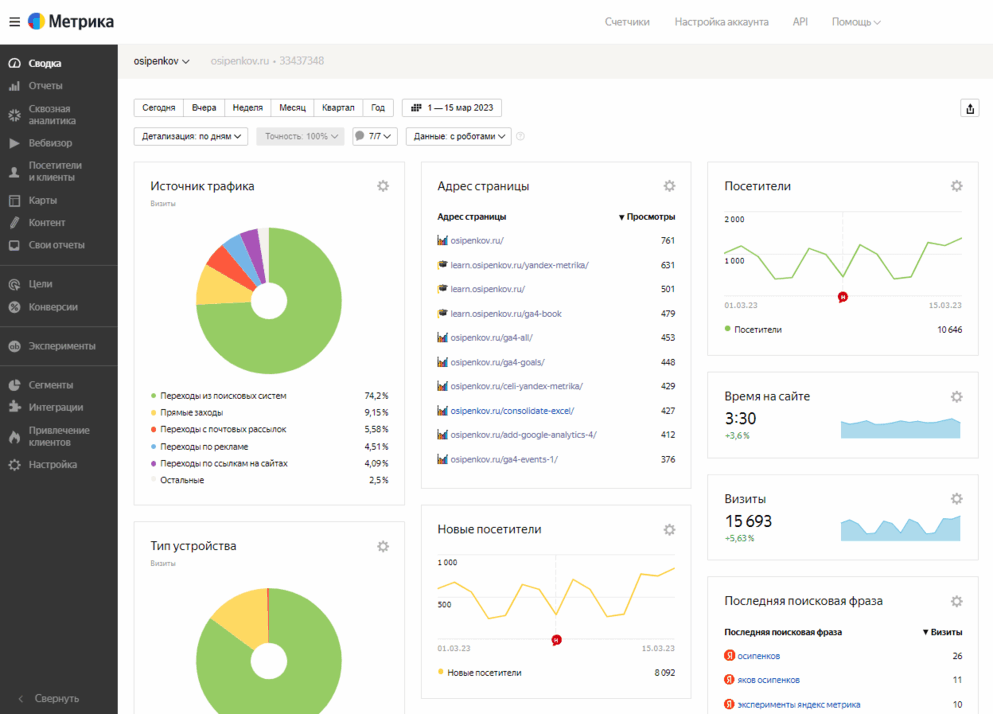Click hat icon beside learn.osipenkov.ru/ga4-book
Viewport: 993px width, 714px height.
tap(442, 314)
